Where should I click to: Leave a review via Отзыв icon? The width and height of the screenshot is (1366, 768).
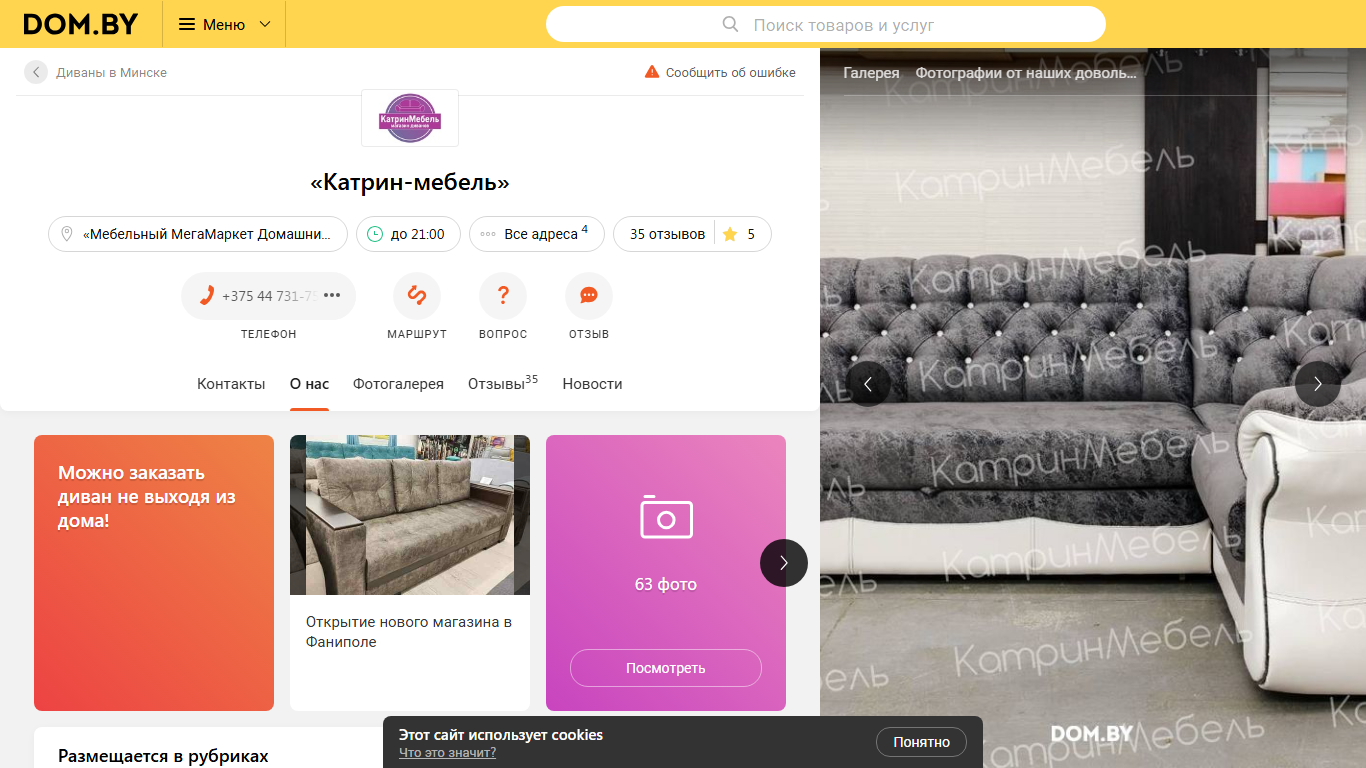589,295
